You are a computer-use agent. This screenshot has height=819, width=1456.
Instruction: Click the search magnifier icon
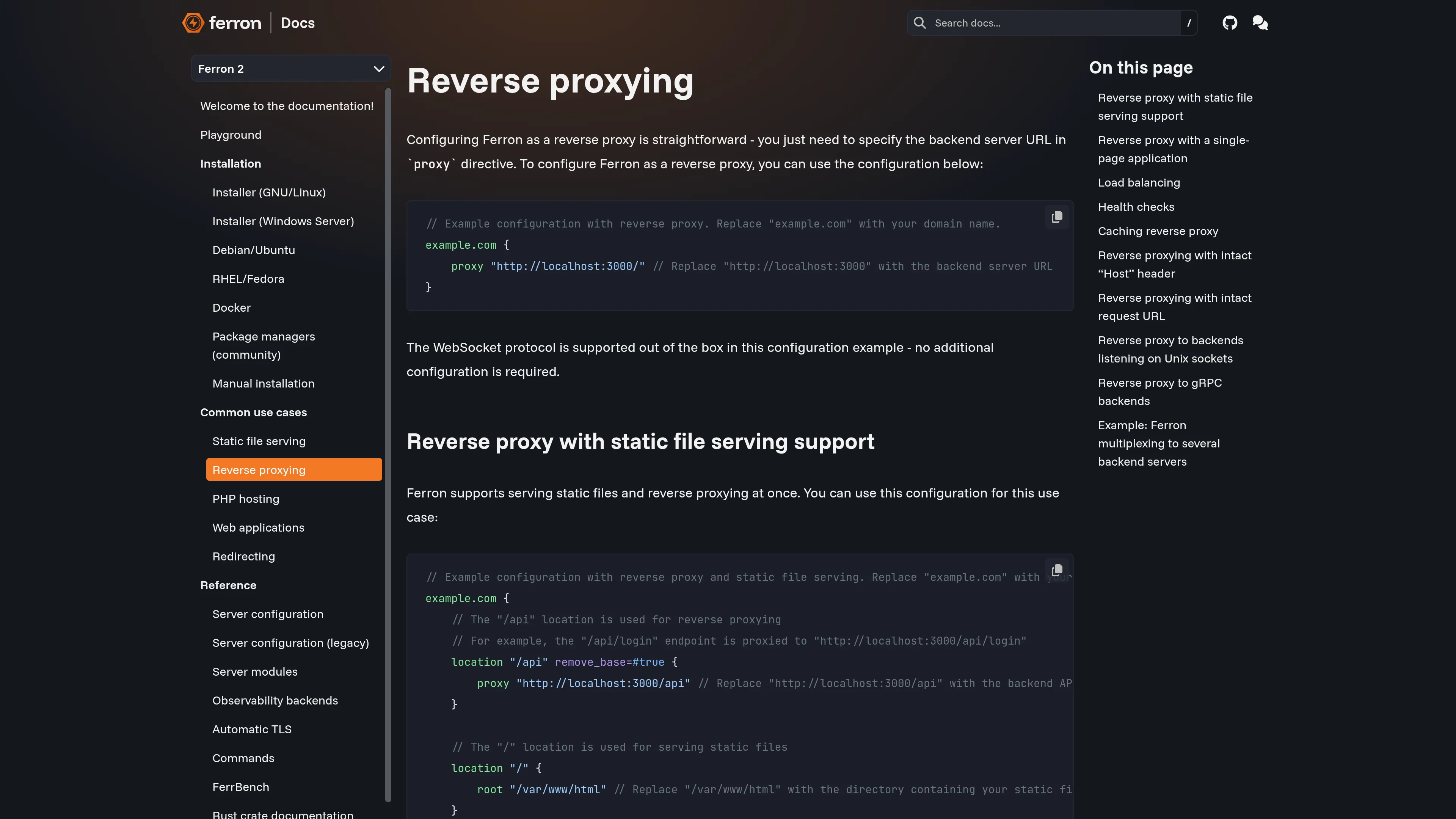click(920, 23)
